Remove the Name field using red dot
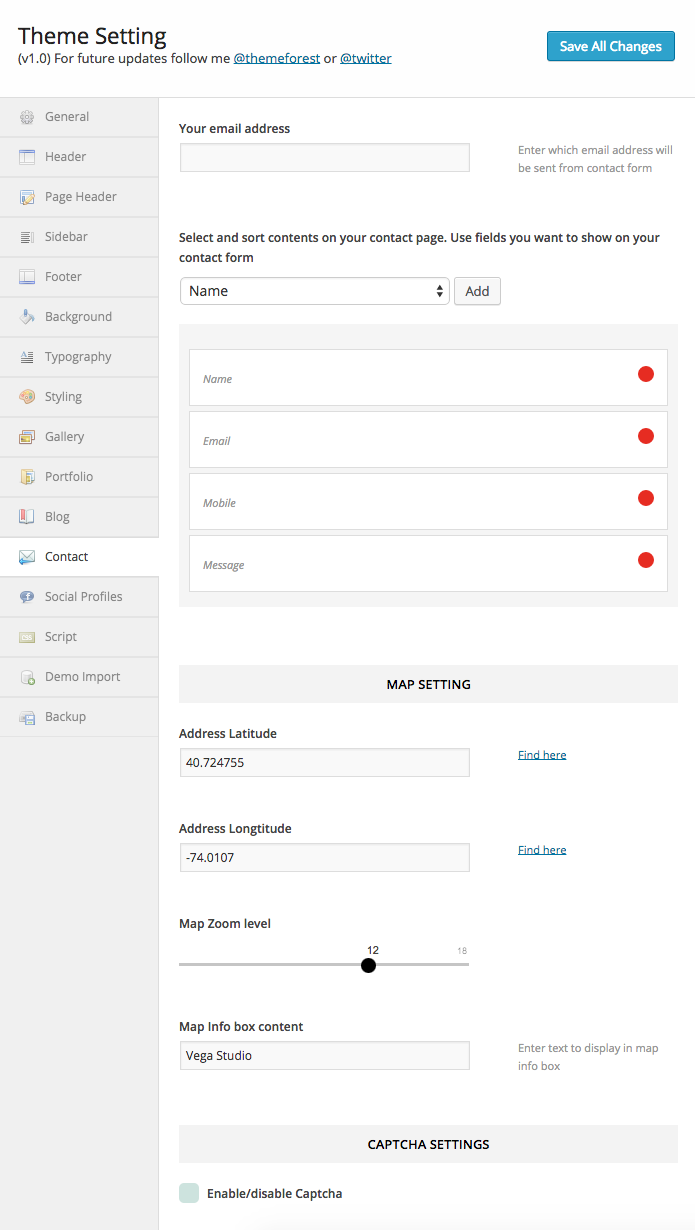 [646, 374]
